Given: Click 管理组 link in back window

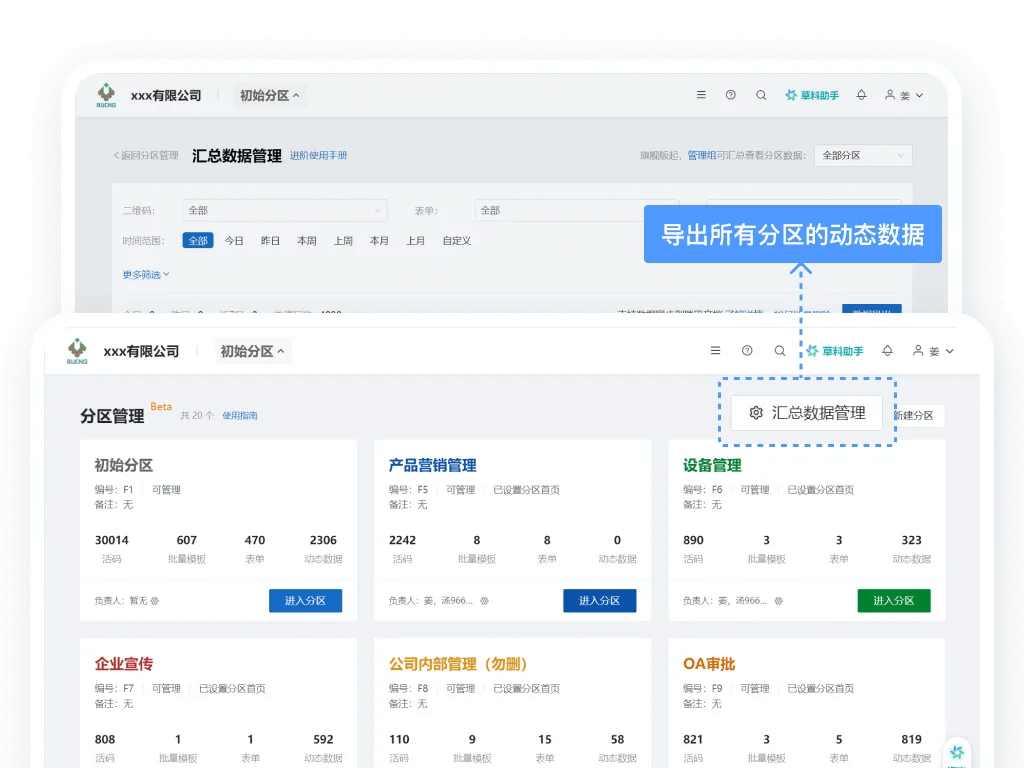Looking at the screenshot, I should click(701, 155).
